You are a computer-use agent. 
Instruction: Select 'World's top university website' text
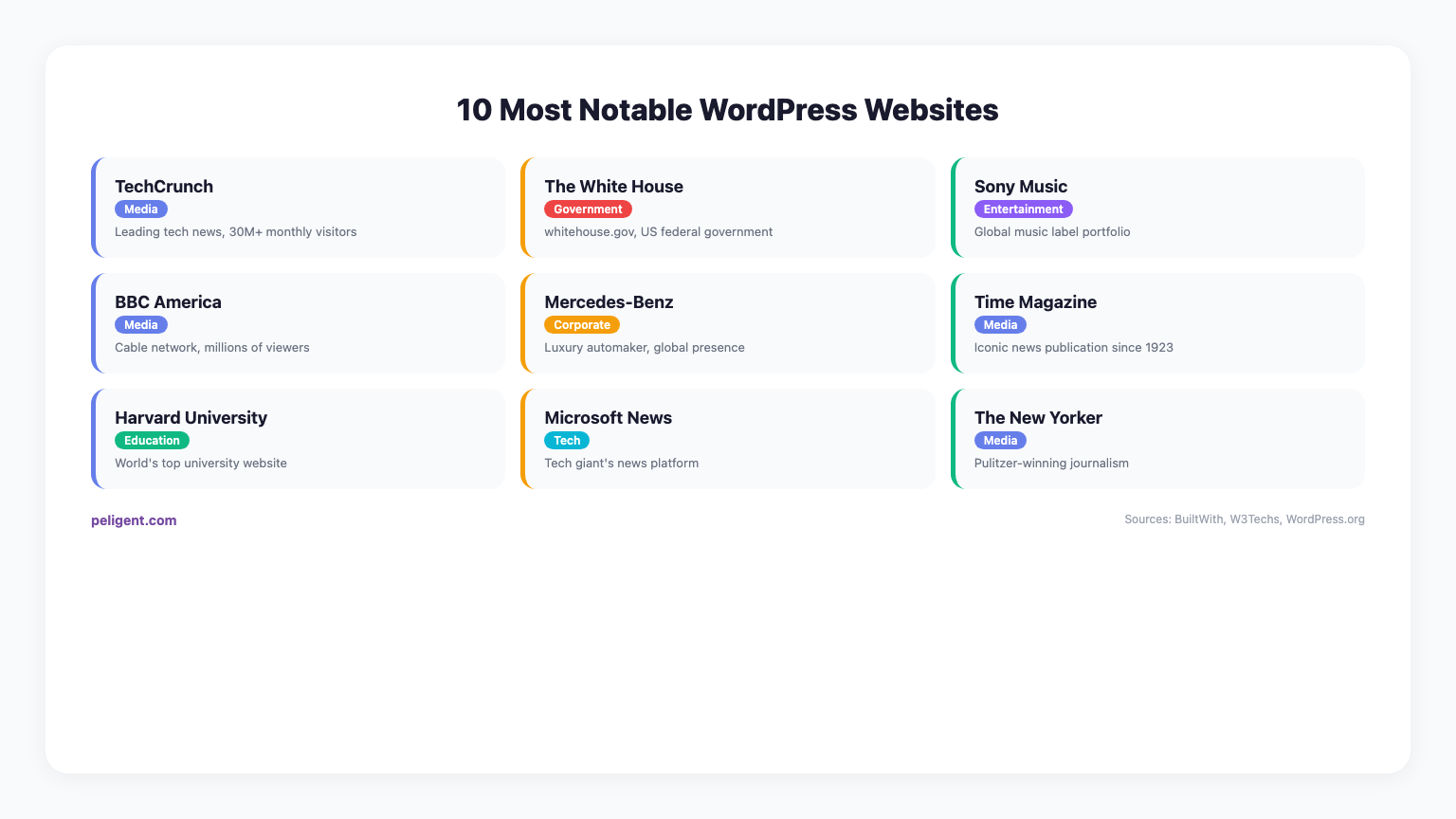[x=201, y=464]
